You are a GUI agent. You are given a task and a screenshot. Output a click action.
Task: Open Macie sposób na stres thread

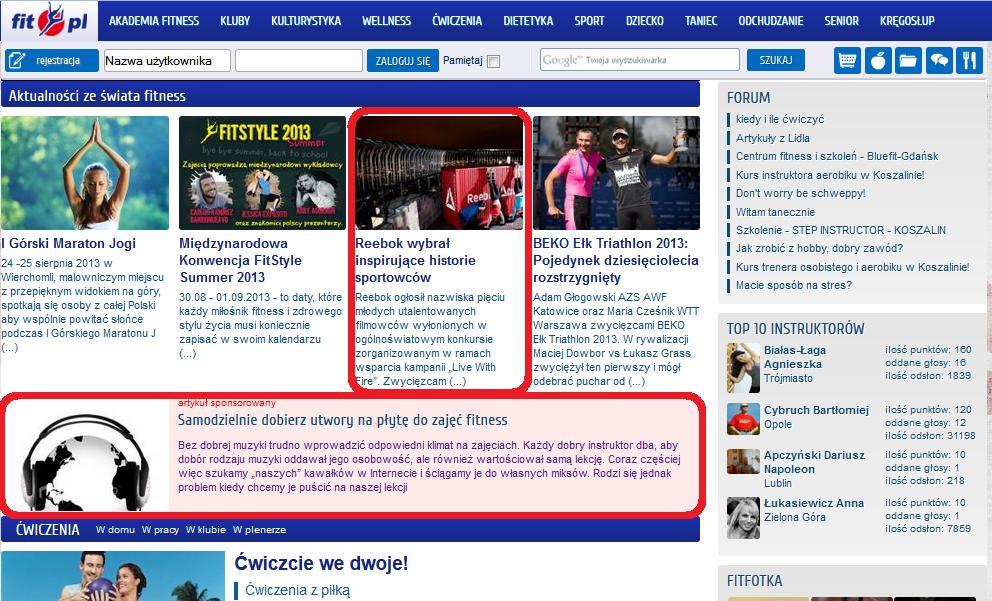[x=793, y=285]
